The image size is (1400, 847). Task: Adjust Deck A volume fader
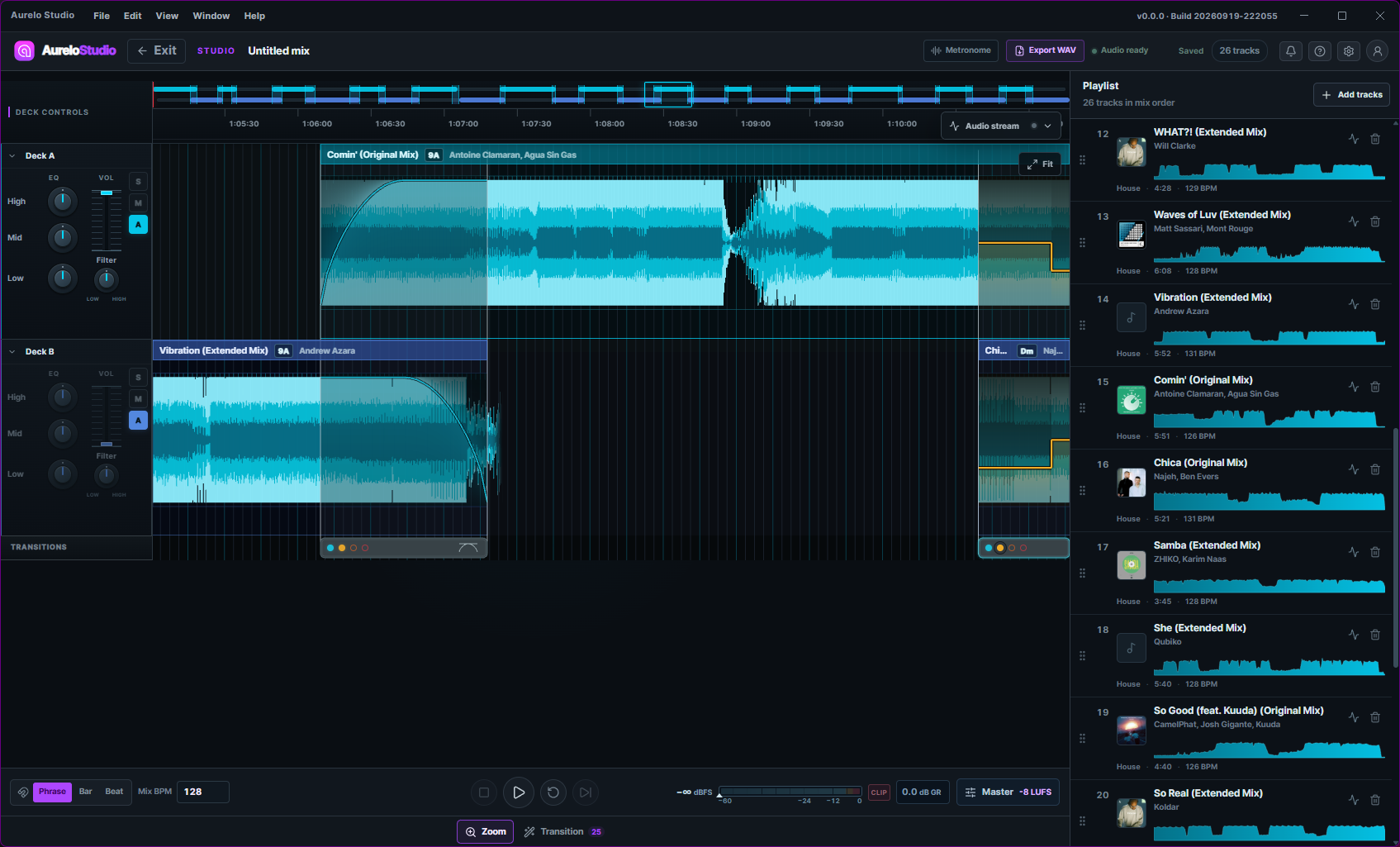107,193
